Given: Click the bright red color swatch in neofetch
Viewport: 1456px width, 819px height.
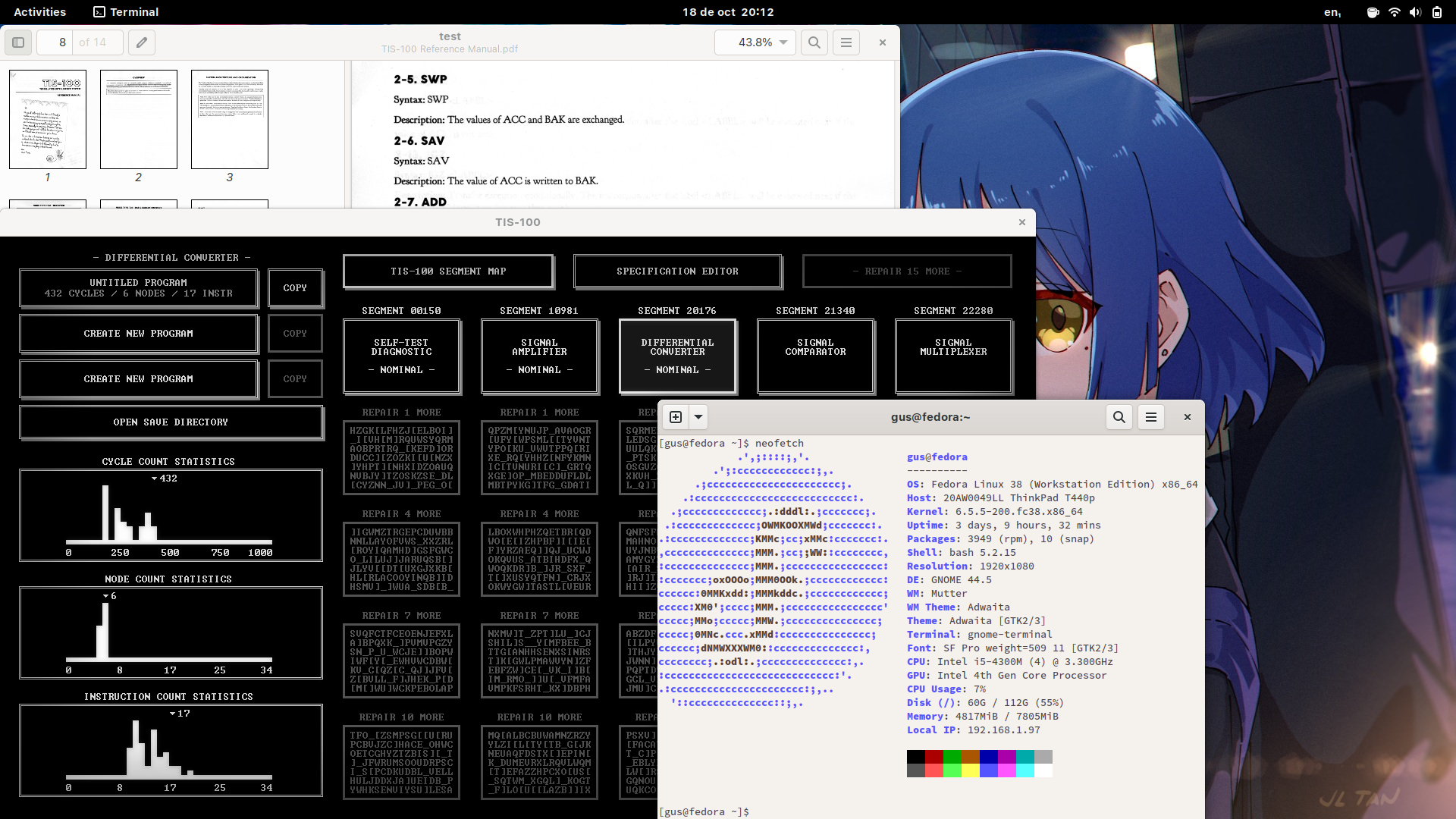Looking at the screenshot, I should 934,770.
